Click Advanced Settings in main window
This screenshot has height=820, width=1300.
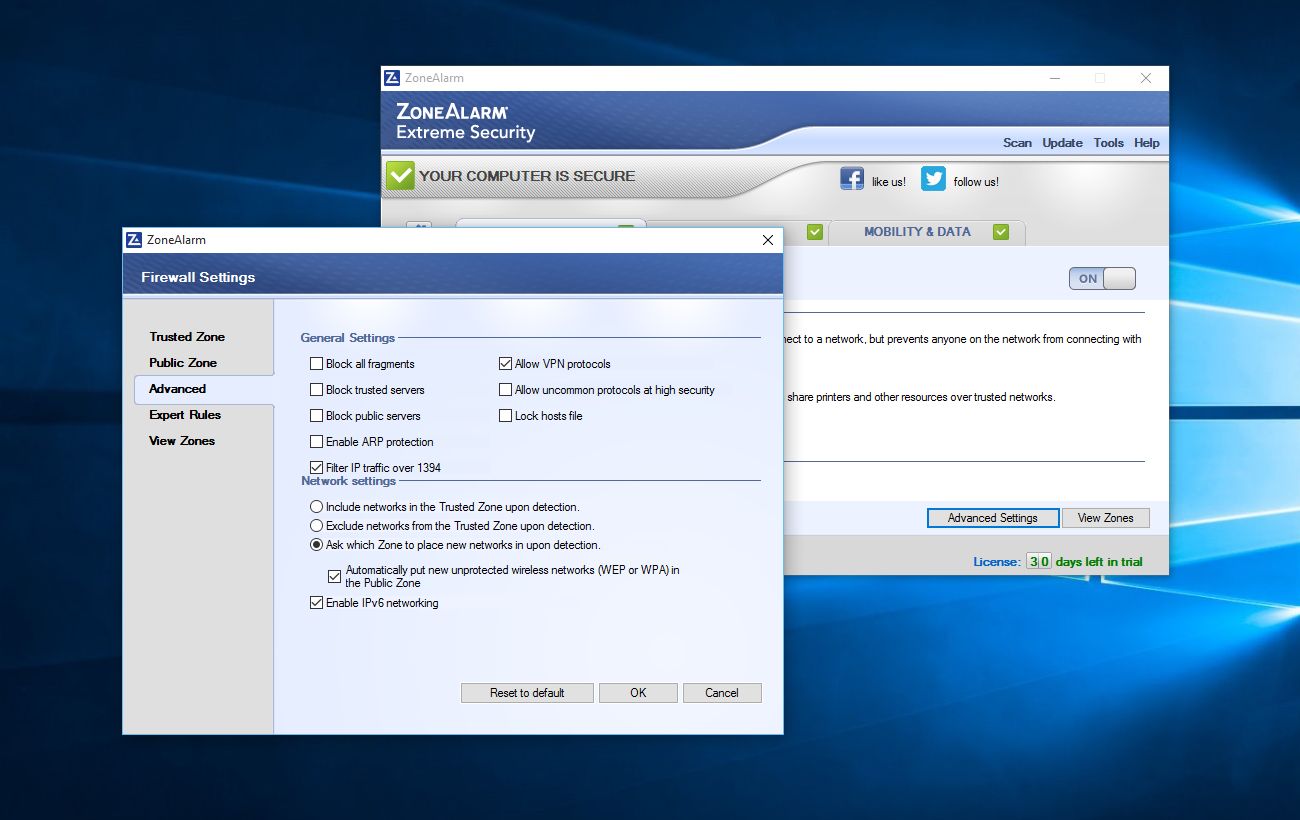pos(993,518)
